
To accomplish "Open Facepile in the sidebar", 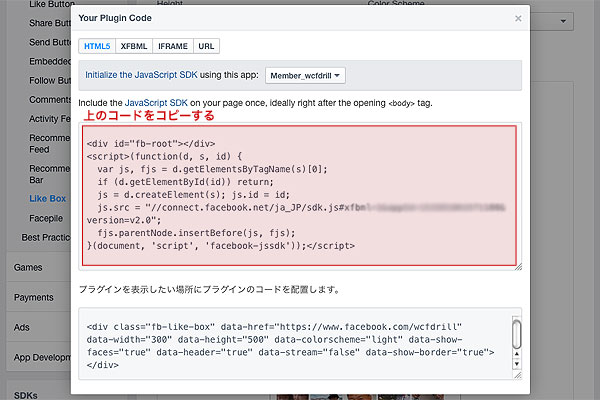I will [x=46, y=218].
